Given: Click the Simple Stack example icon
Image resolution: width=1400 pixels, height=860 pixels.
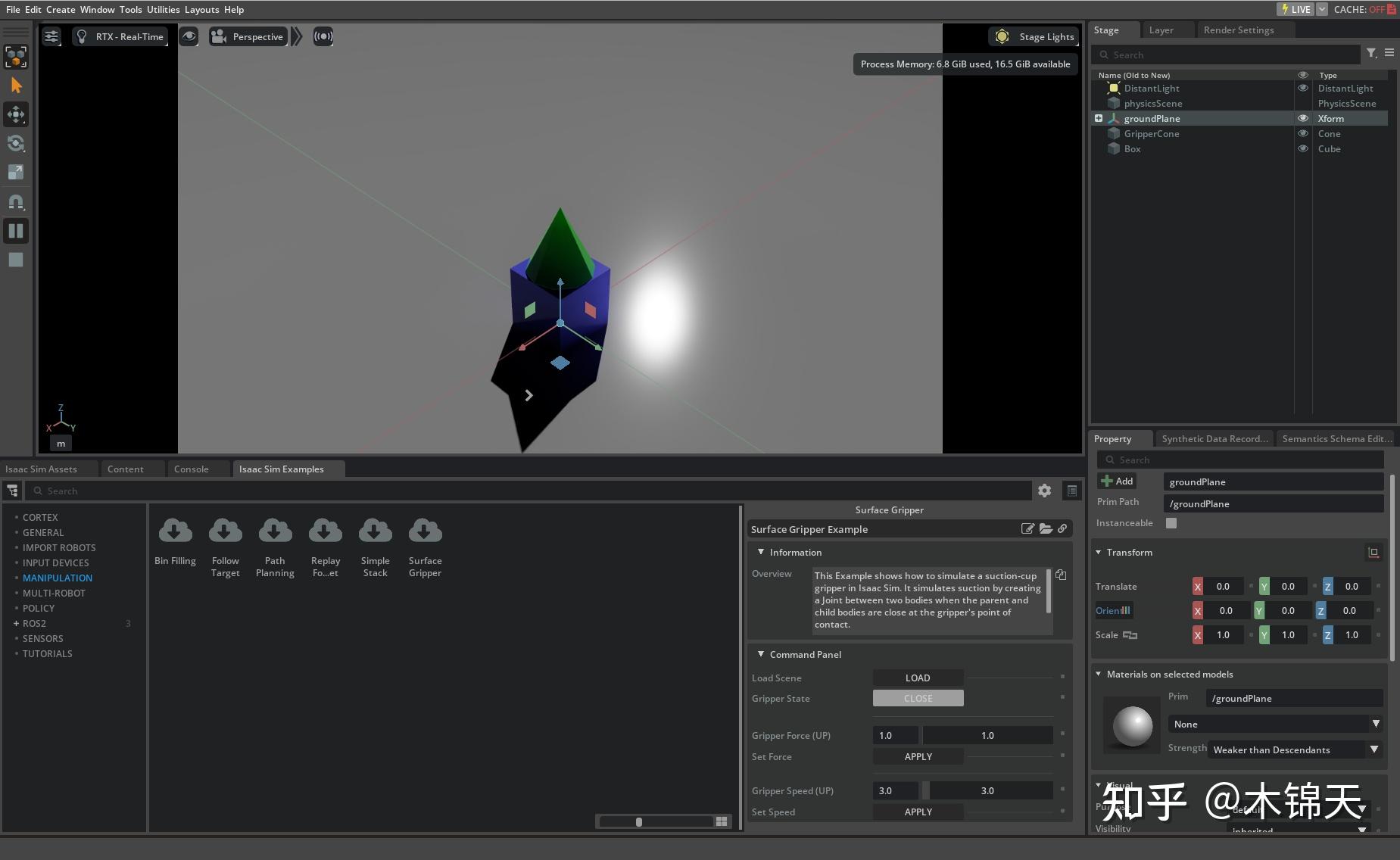Looking at the screenshot, I should coord(374,529).
